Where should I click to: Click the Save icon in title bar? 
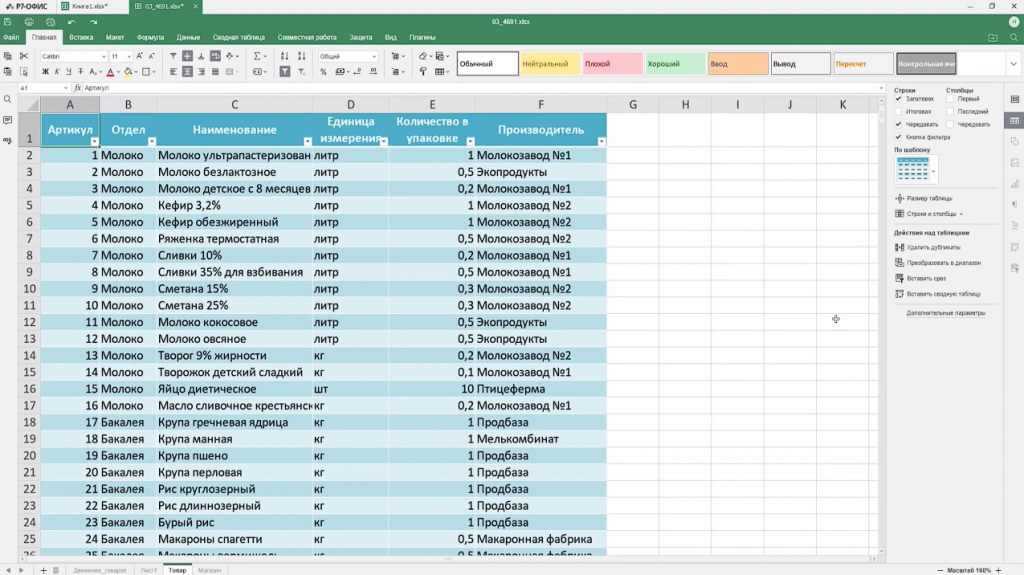click(8, 22)
